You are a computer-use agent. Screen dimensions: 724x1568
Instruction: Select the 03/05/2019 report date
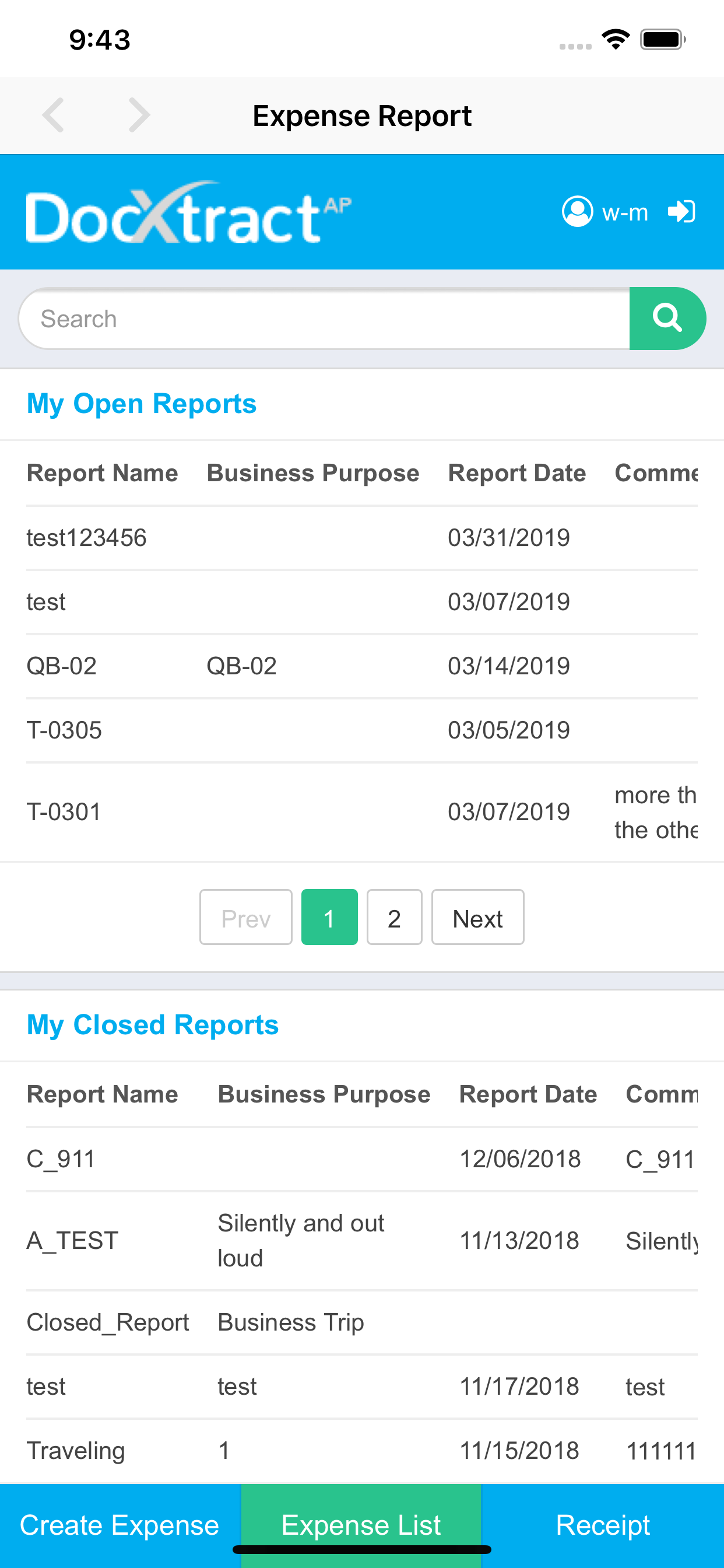(x=509, y=730)
